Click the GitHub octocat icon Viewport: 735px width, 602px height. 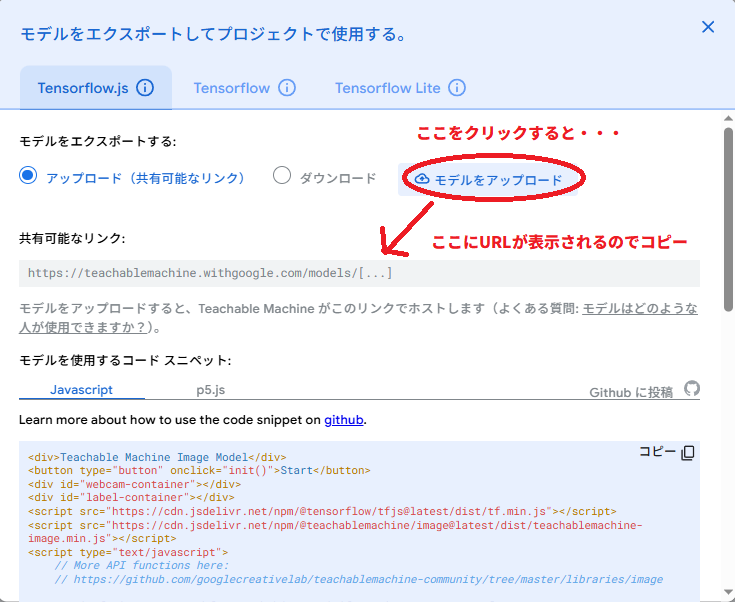[691, 389]
